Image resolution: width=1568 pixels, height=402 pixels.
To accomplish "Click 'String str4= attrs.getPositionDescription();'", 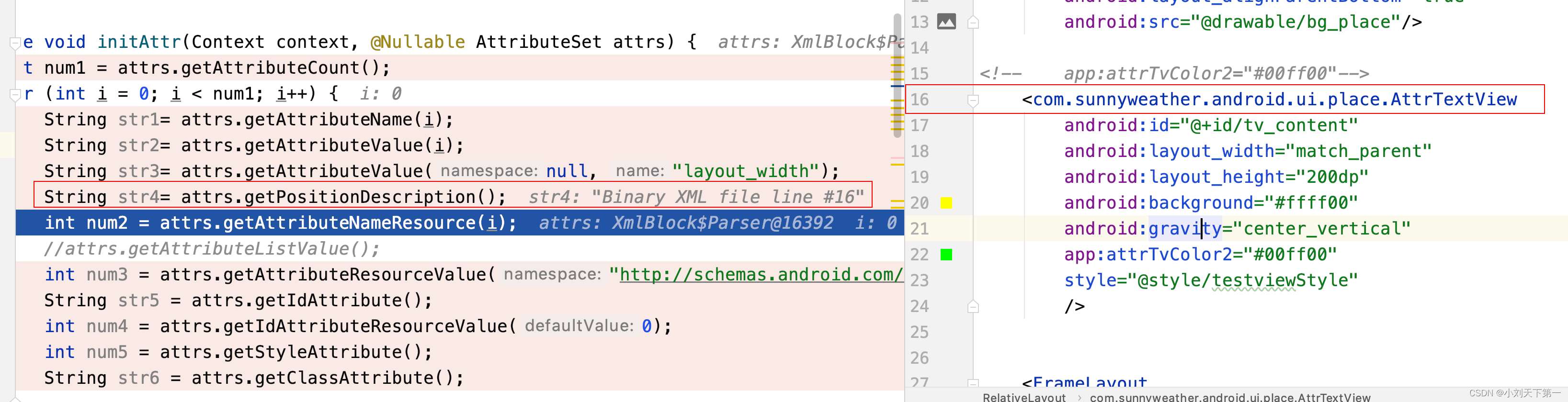I will (x=274, y=197).
